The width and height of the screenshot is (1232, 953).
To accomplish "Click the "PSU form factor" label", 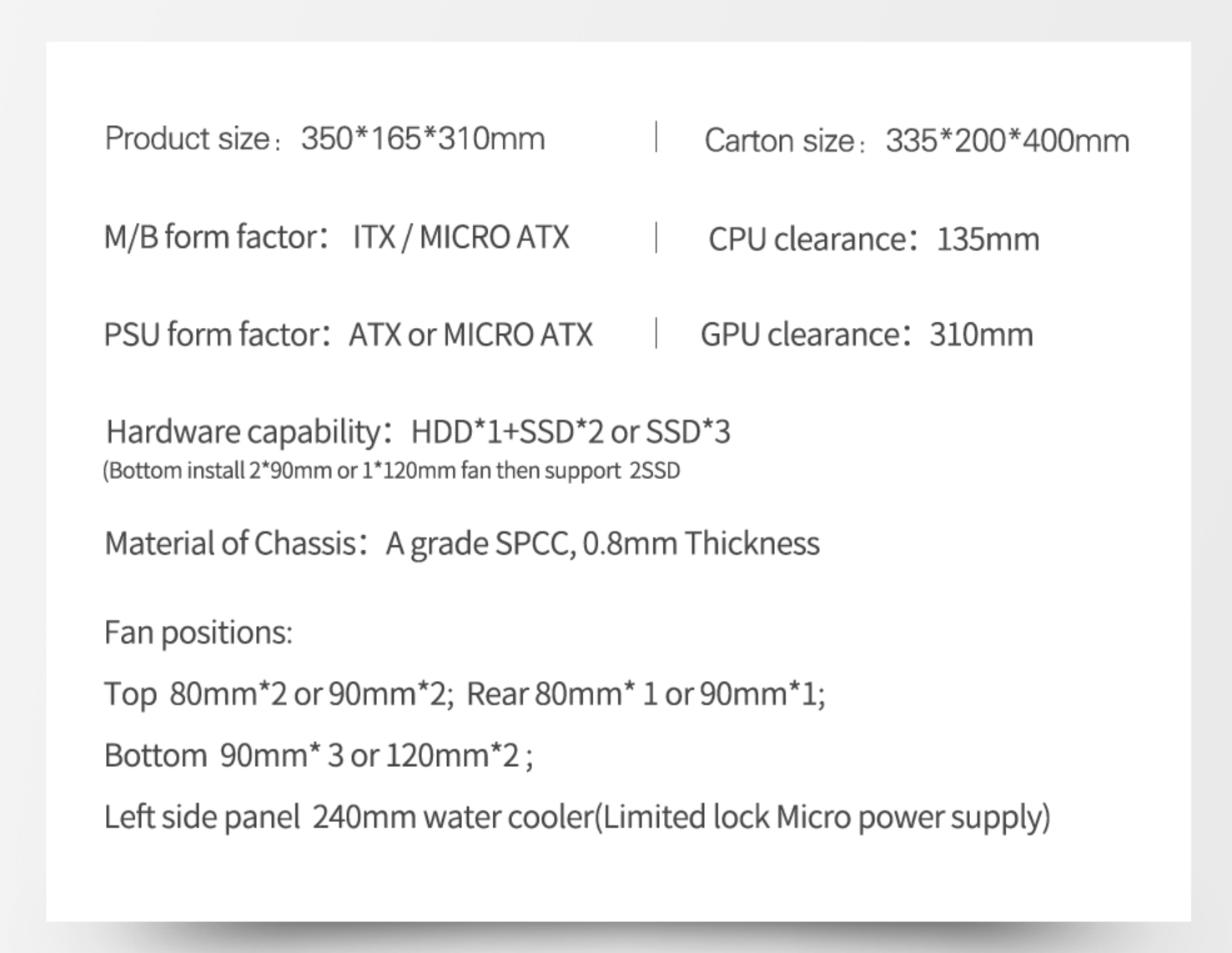I will (x=212, y=335).
